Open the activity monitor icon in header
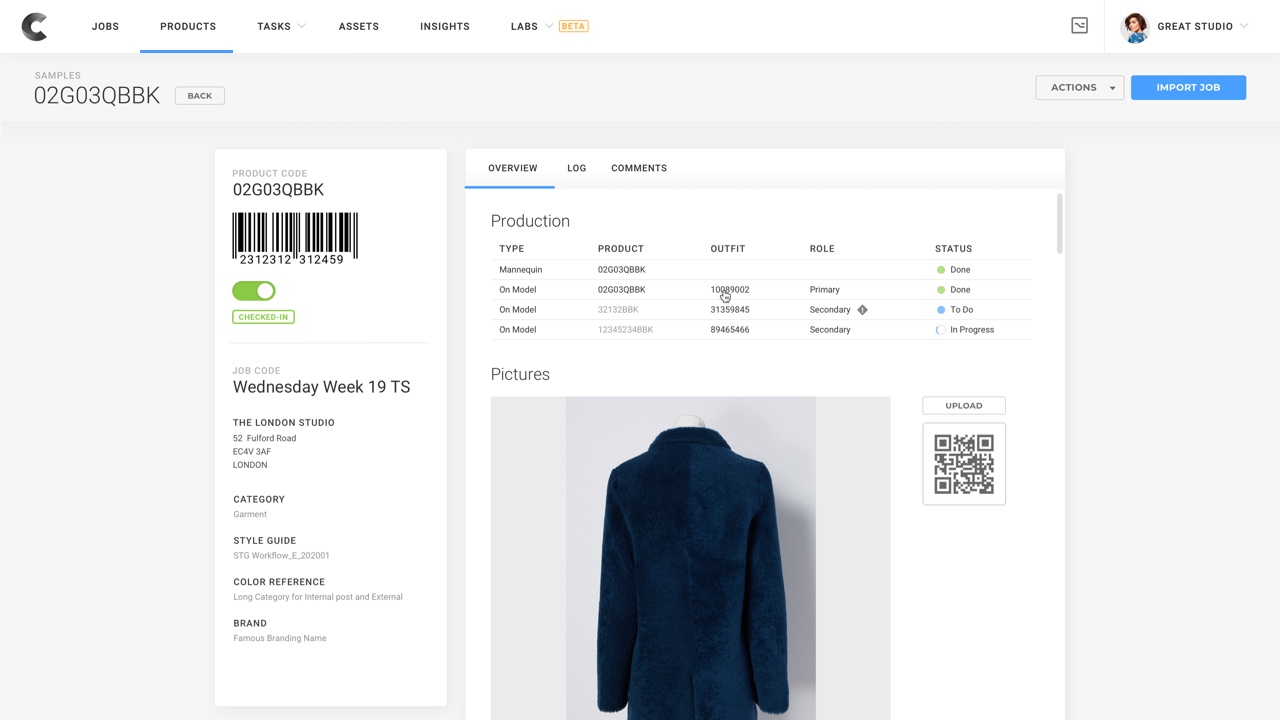 (1079, 26)
